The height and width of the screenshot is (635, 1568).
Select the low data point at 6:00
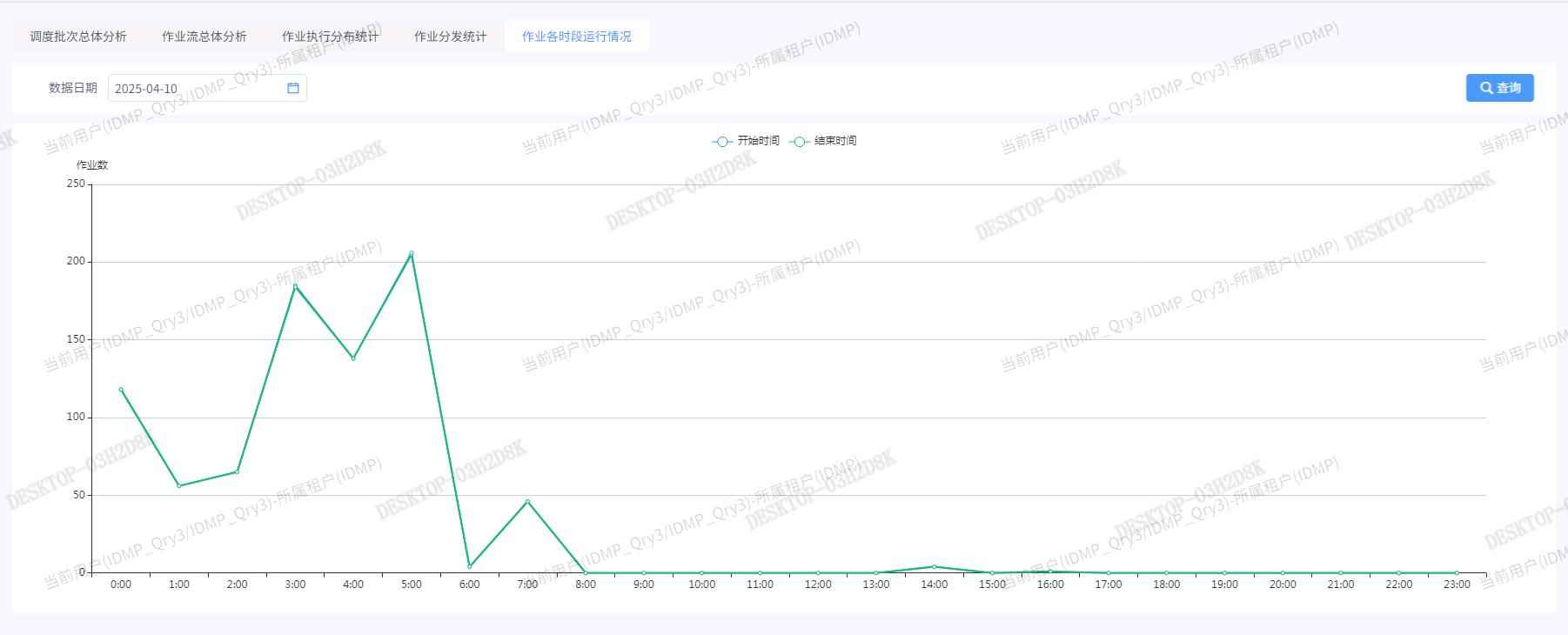[470, 567]
